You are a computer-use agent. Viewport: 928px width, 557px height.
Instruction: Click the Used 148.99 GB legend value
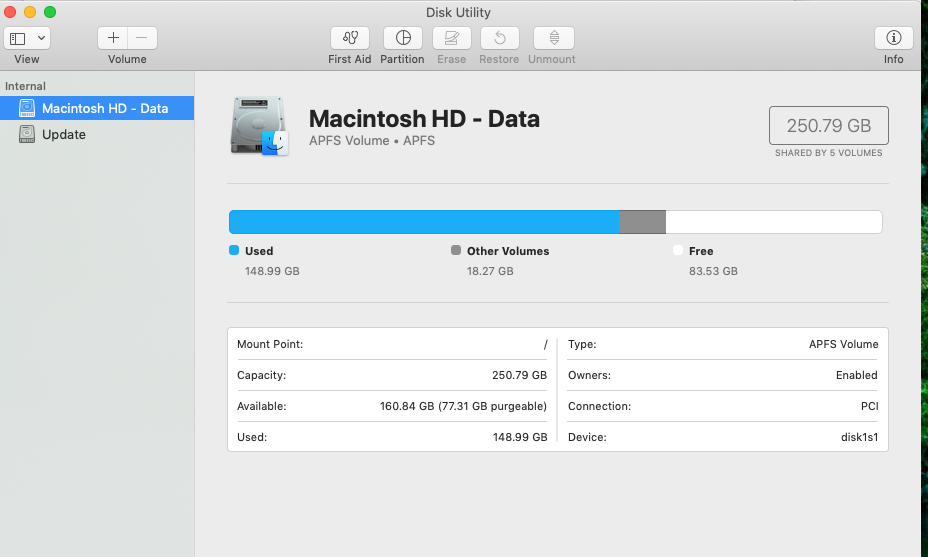(272, 271)
